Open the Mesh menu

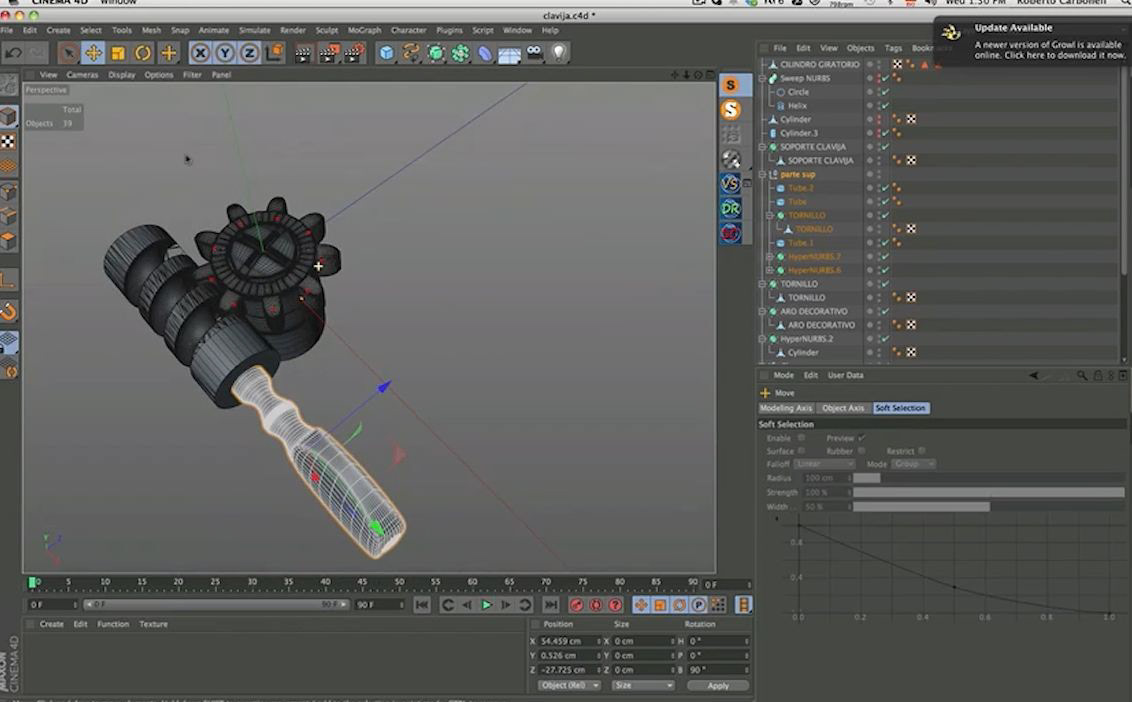tap(152, 30)
